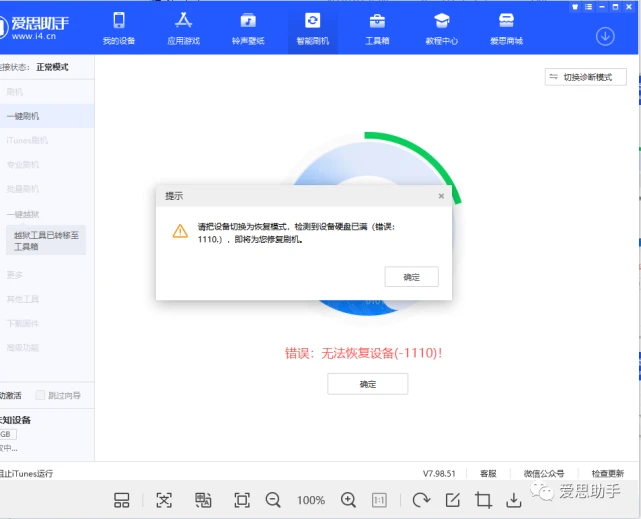Screen dimensions: 641x519
Task: Click 客服 customer service link
Action: (488, 473)
